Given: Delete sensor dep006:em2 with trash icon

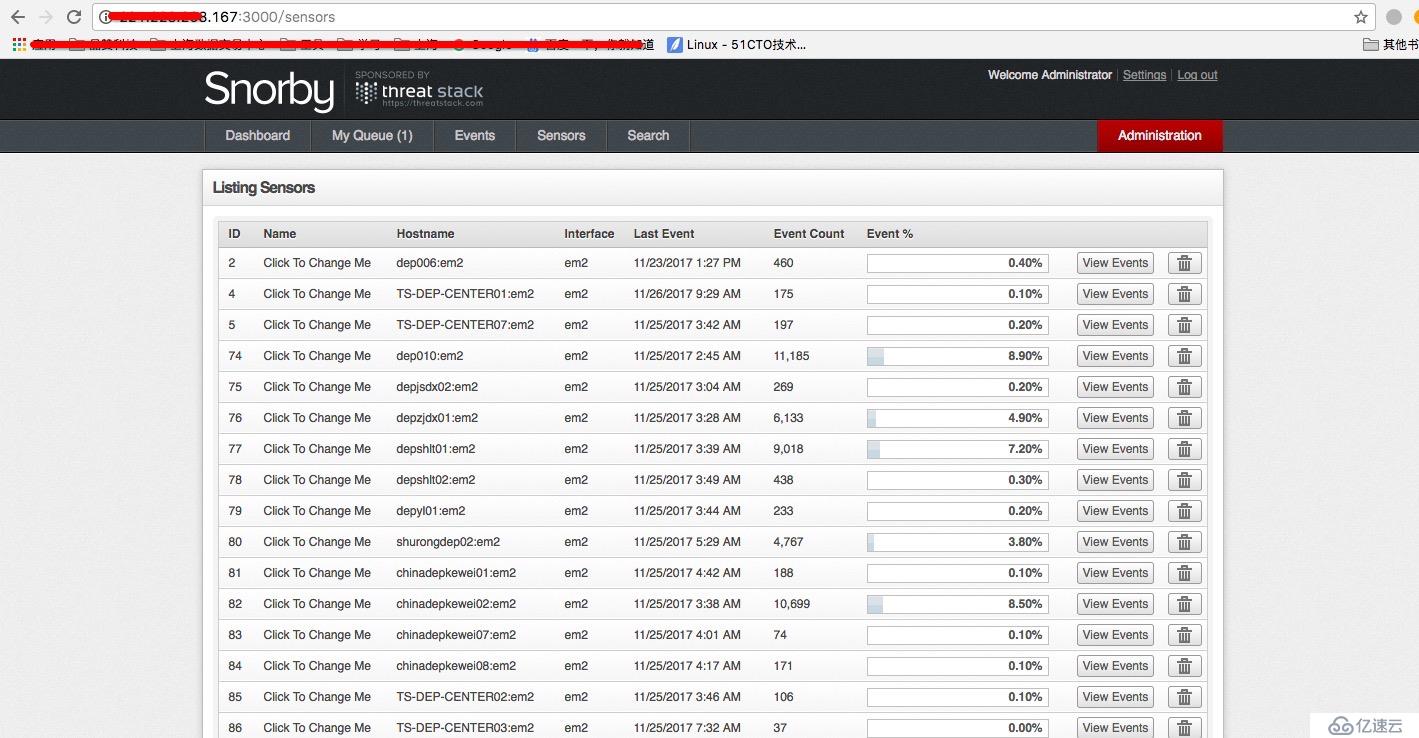Looking at the screenshot, I should [1184, 263].
